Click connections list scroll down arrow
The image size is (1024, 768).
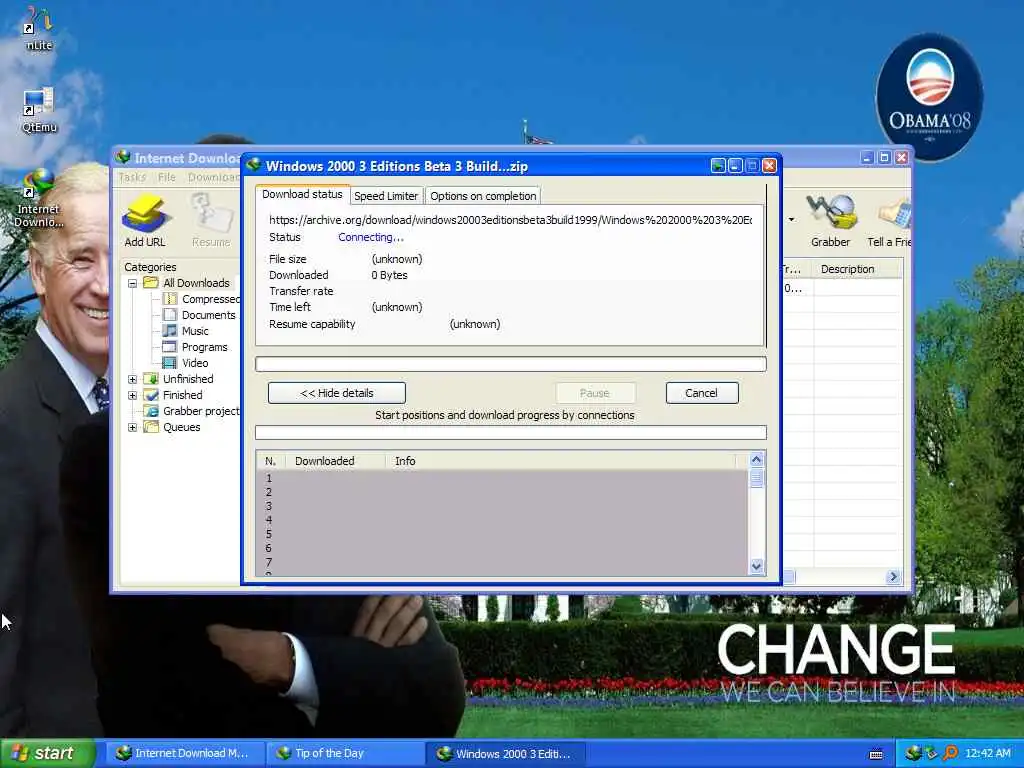(756, 566)
